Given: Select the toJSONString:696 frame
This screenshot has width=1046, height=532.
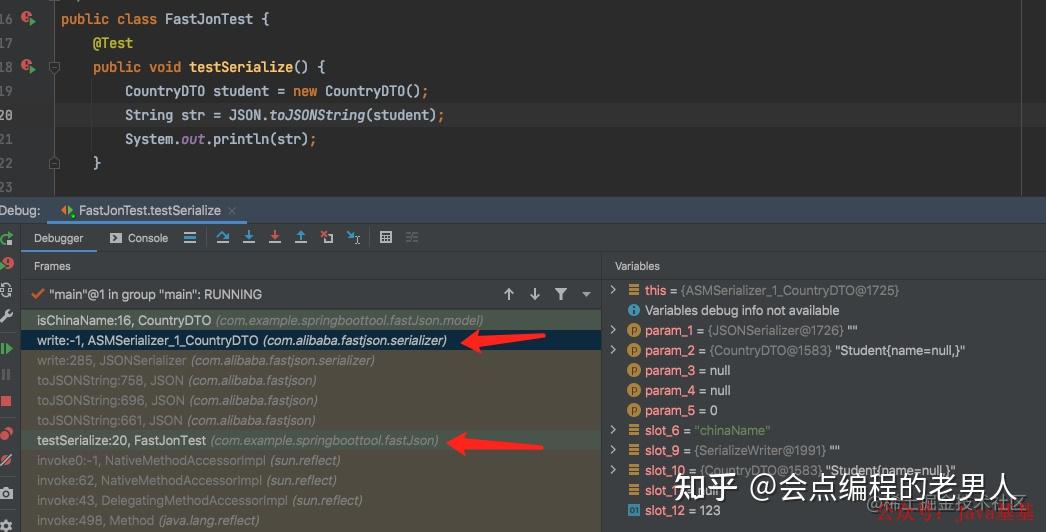Looking at the screenshot, I should pos(311,401).
